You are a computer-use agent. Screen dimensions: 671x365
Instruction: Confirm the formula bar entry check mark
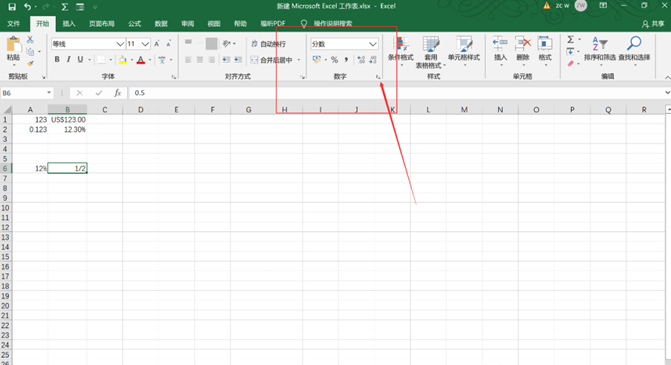coord(99,93)
